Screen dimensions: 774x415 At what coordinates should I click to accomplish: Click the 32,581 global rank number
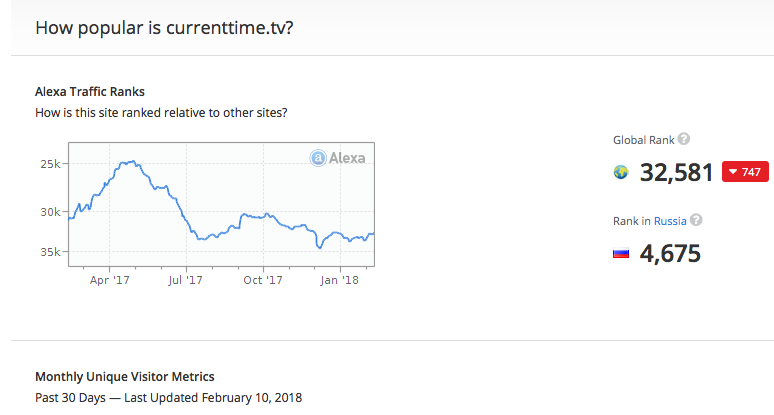tap(677, 173)
